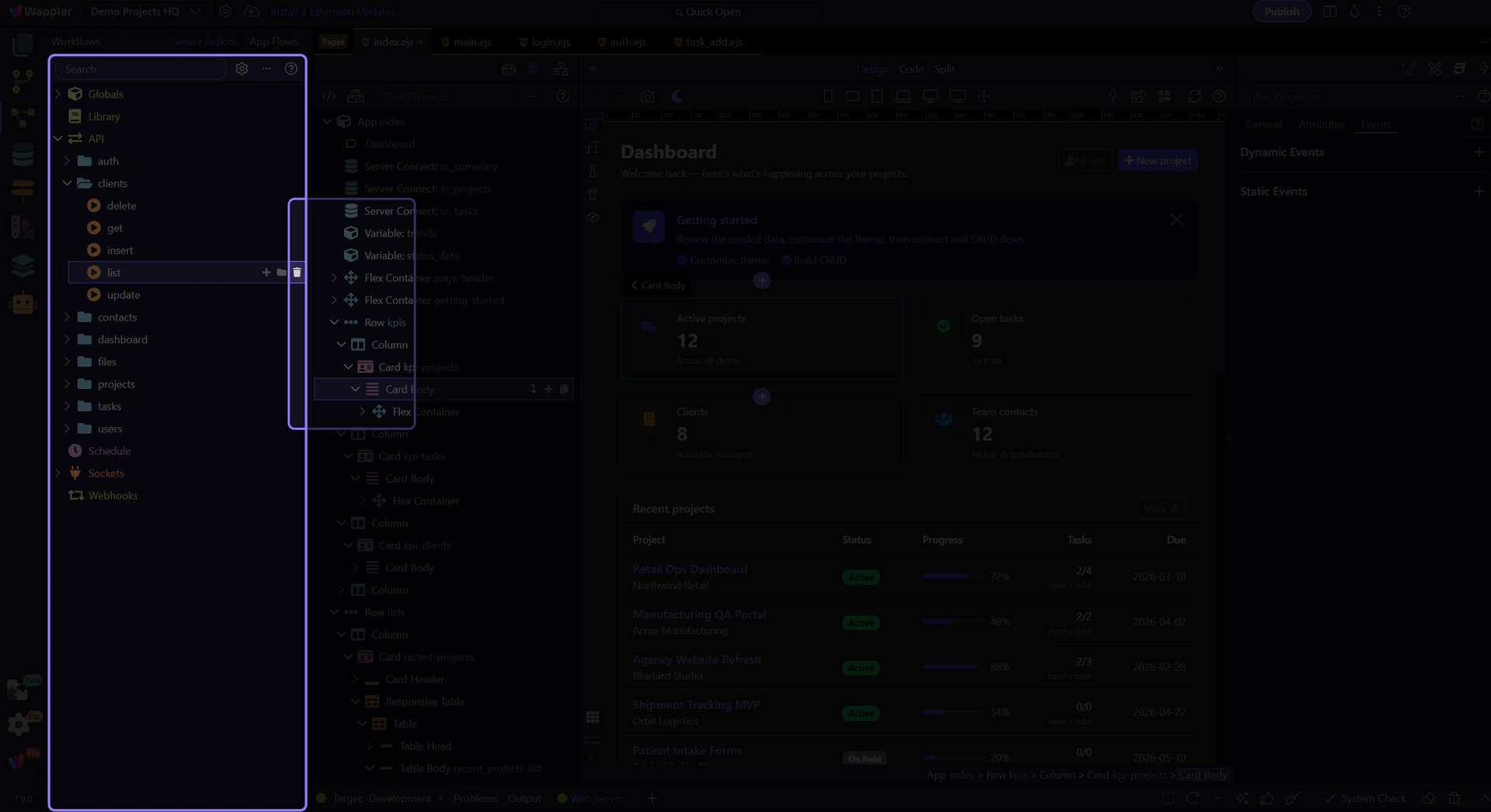Open Server Actions settings gear
Image resolution: width=1491 pixels, height=812 pixels.
[x=242, y=69]
